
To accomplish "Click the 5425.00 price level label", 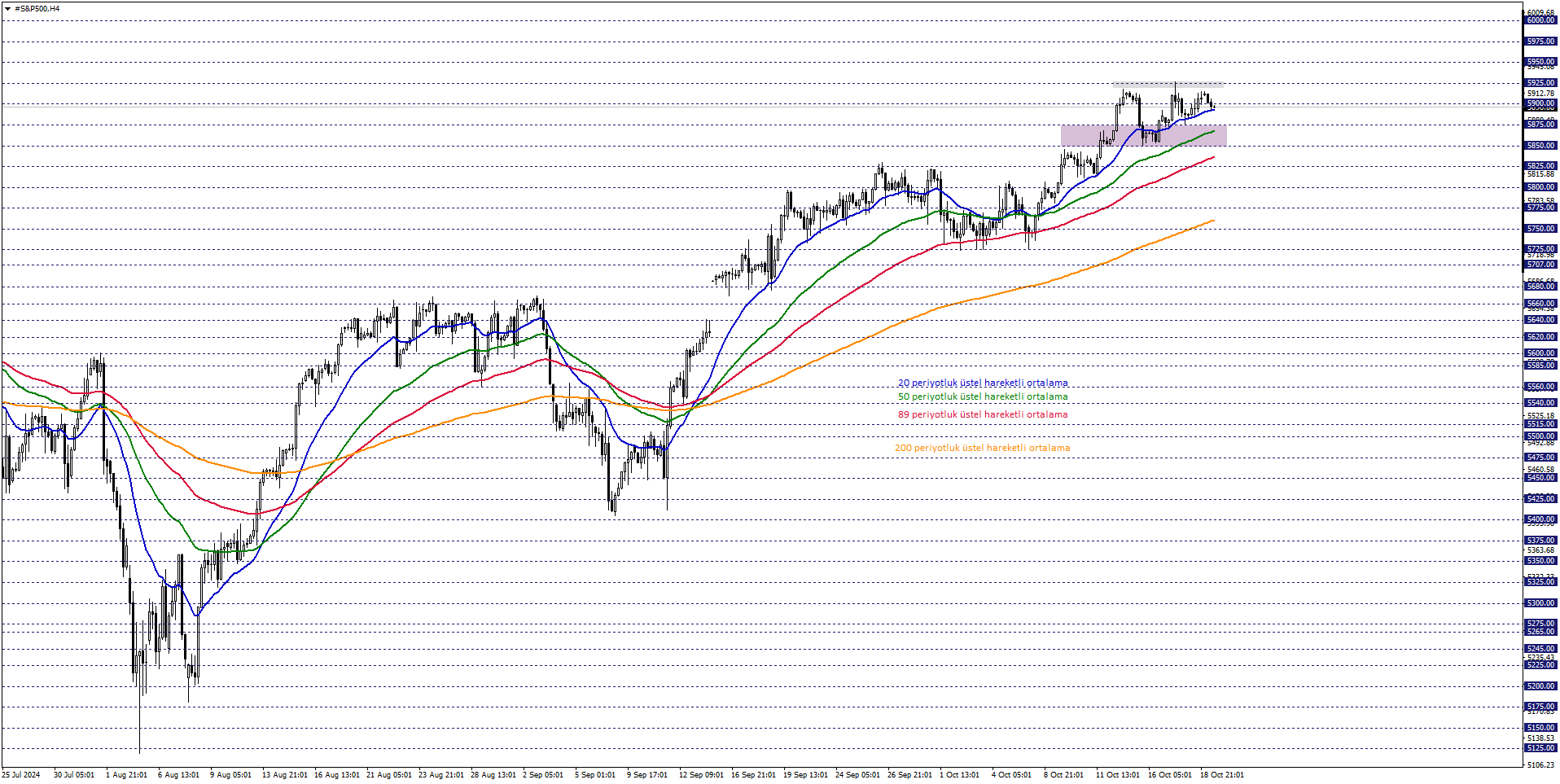I will (1540, 499).
